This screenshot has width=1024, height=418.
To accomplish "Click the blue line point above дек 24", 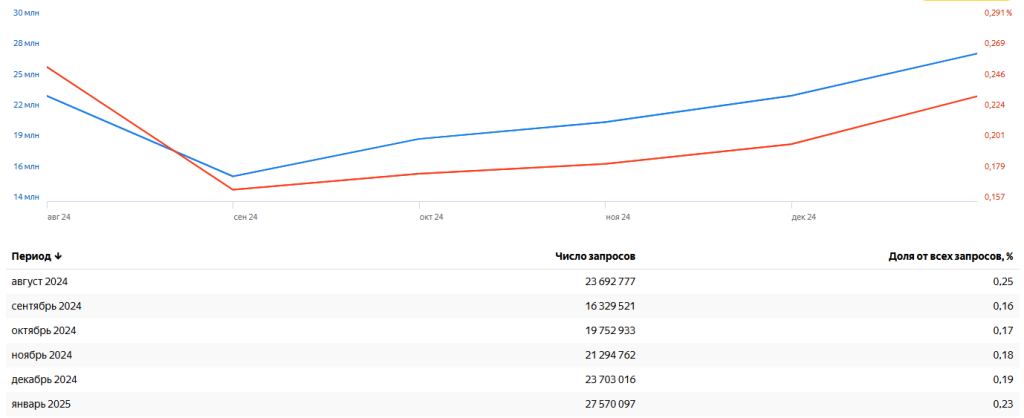I will pos(791,96).
